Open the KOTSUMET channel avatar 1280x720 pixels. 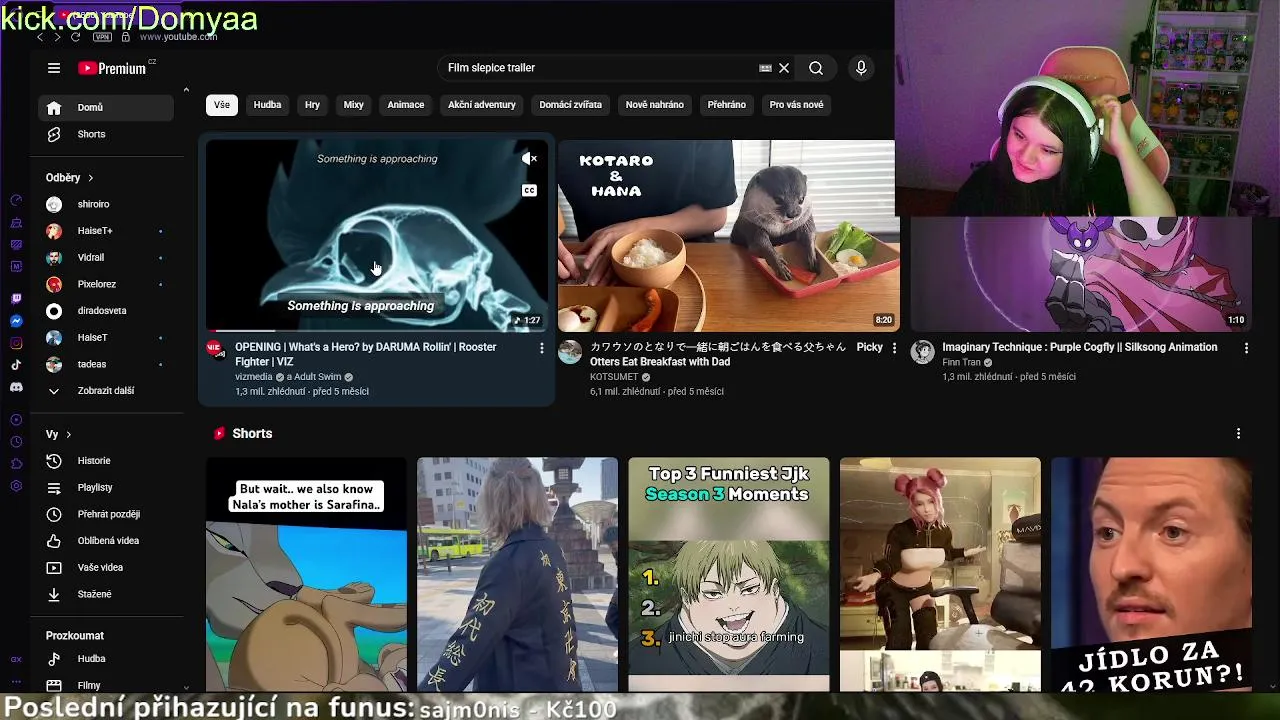[x=570, y=351]
